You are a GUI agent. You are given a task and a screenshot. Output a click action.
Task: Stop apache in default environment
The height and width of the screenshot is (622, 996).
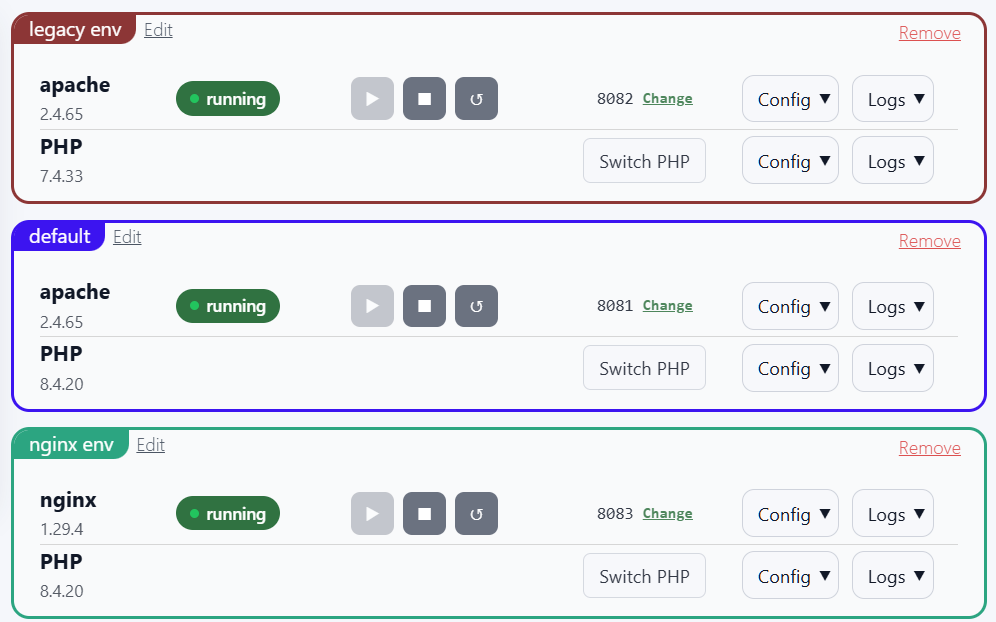[x=424, y=306]
